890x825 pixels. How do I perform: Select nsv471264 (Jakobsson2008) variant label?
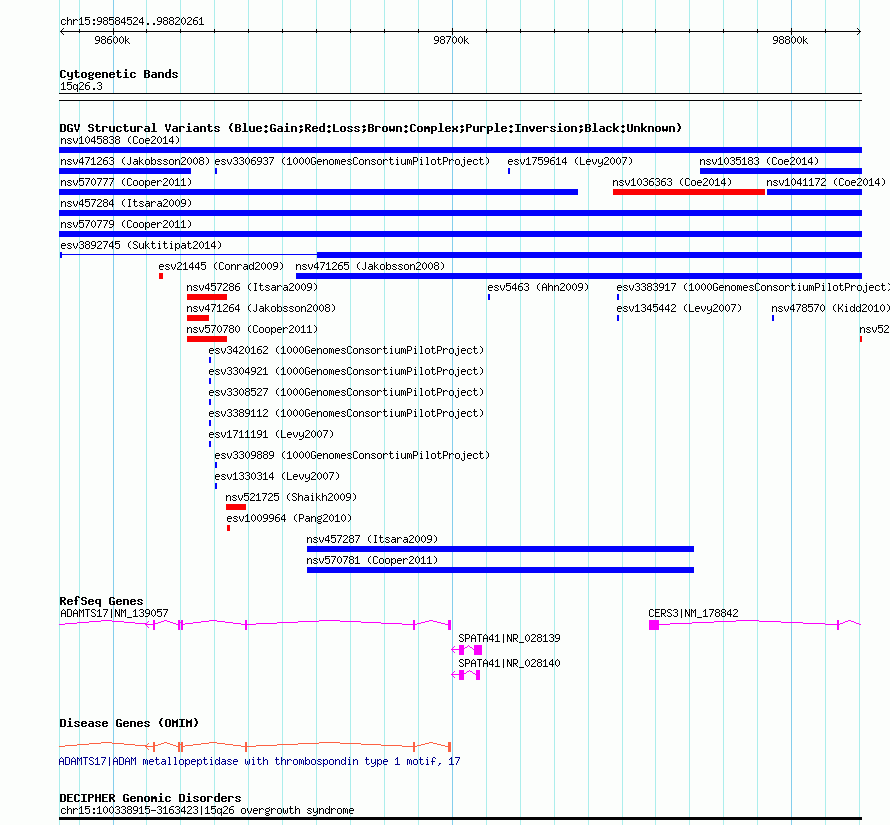click(261, 308)
